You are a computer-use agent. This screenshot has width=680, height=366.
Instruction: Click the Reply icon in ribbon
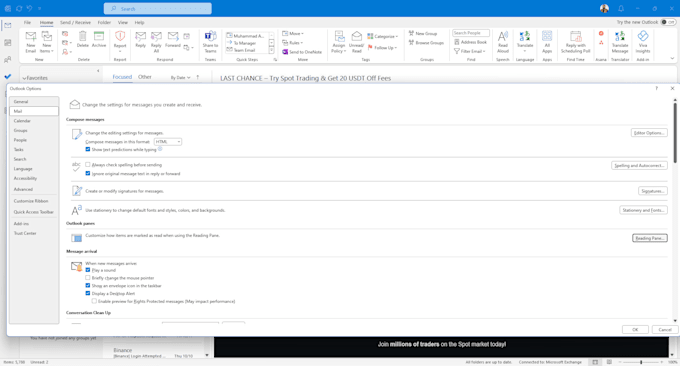pos(141,36)
